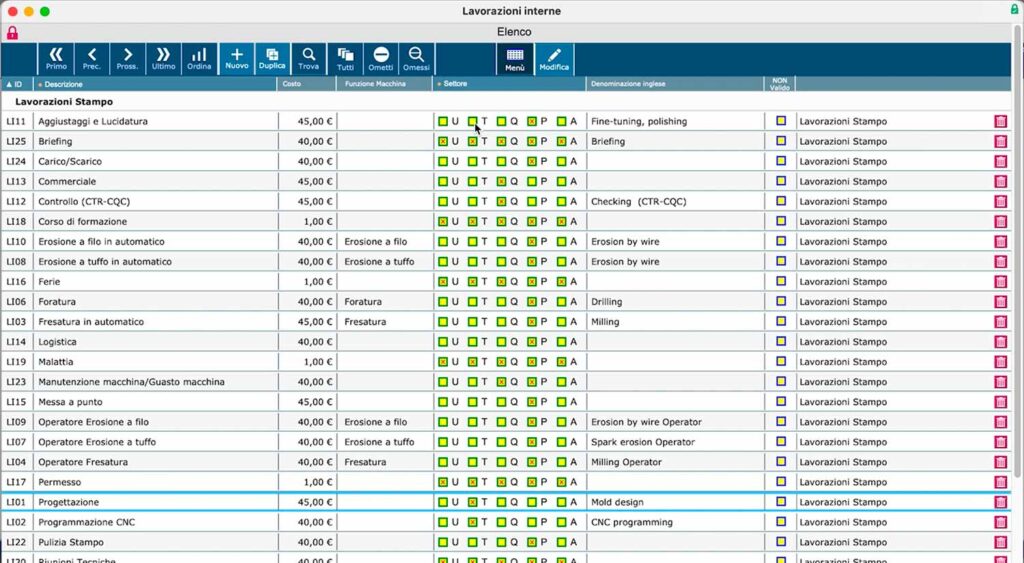The width and height of the screenshot is (1024, 563).
Task: Sort the list using Ordina
Action: pos(199,59)
